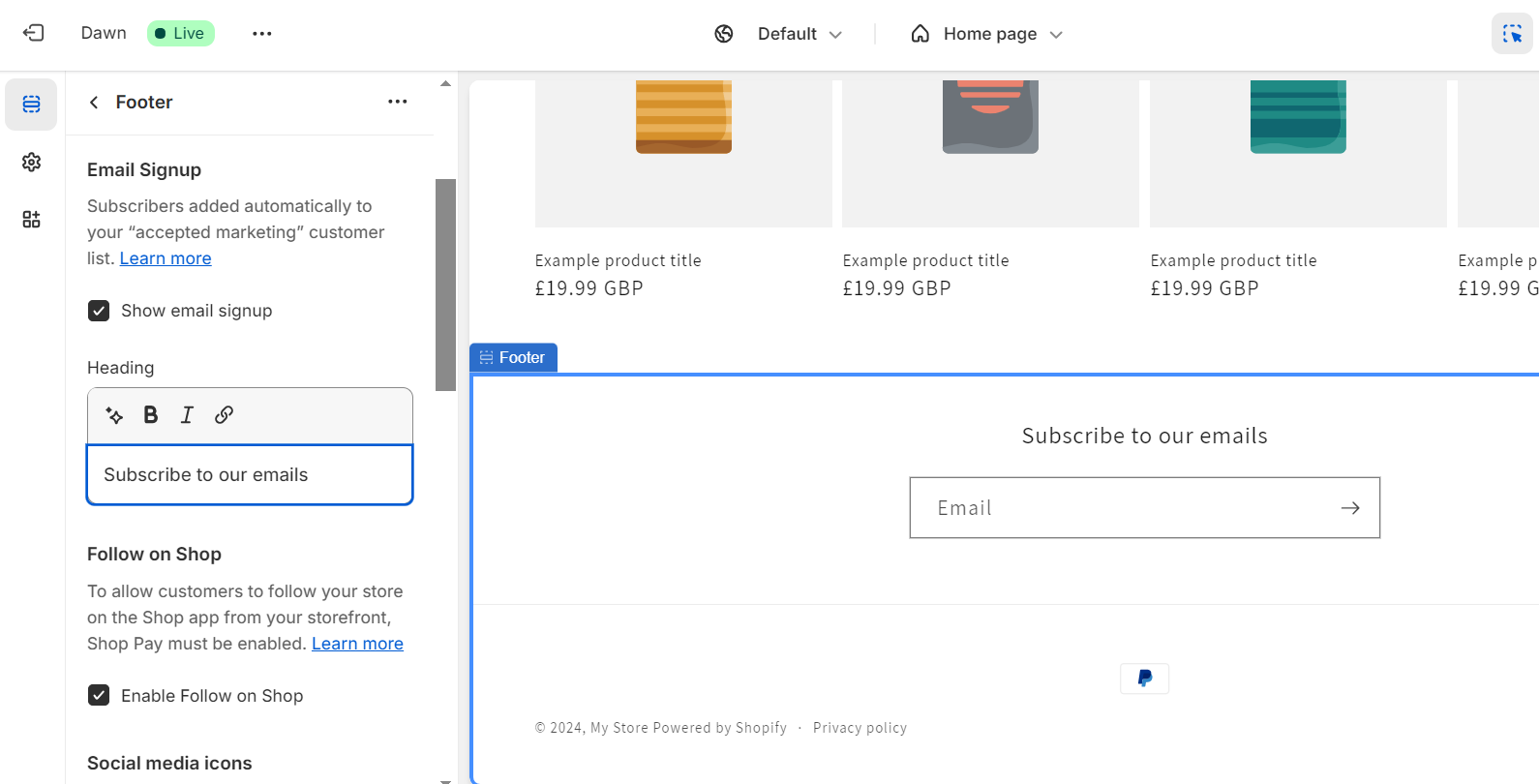Viewport: 1539px width, 784px height.
Task: Open Learn more link under Email Signup
Action: pos(166,258)
